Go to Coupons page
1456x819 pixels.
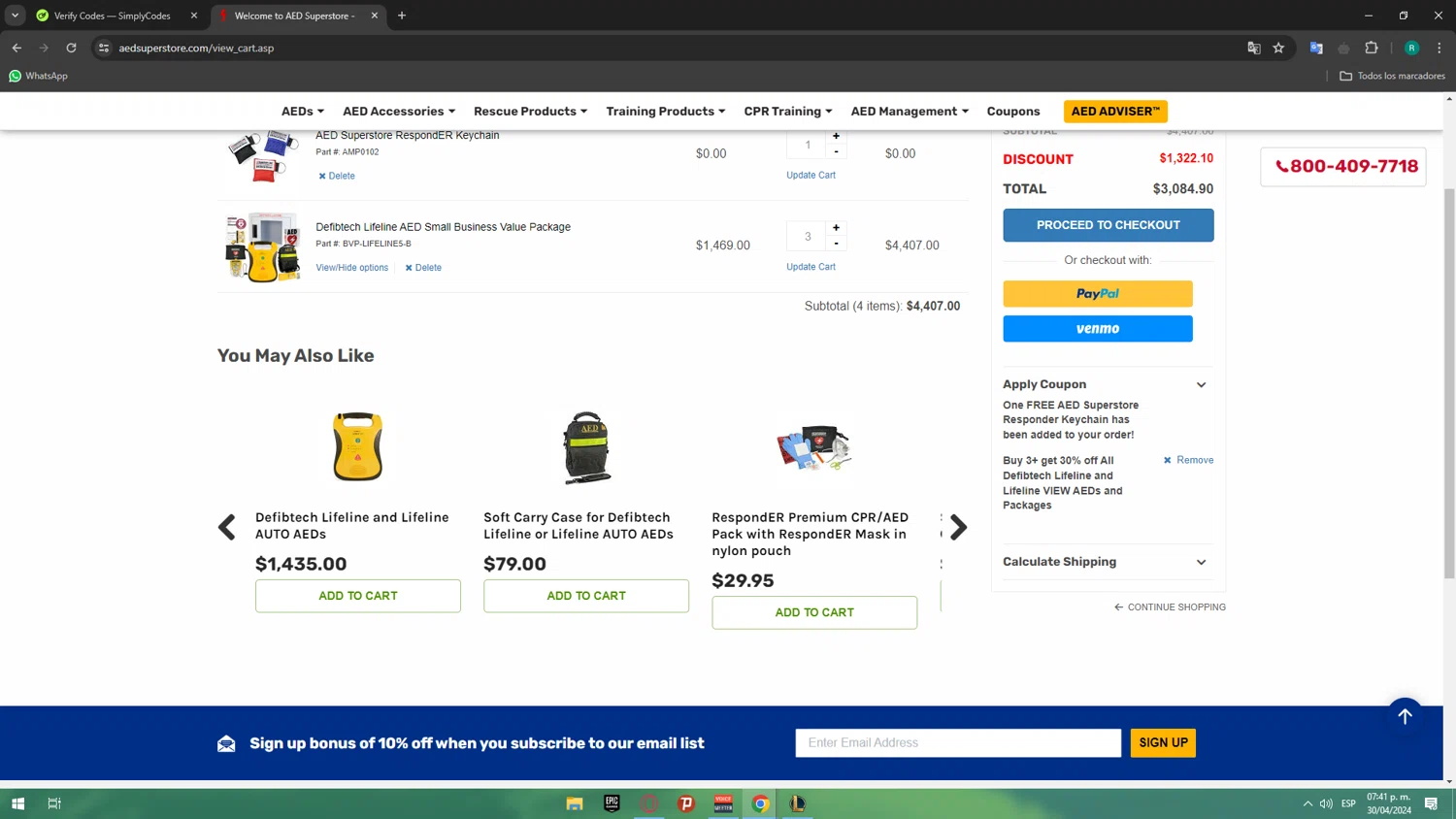1013,112
